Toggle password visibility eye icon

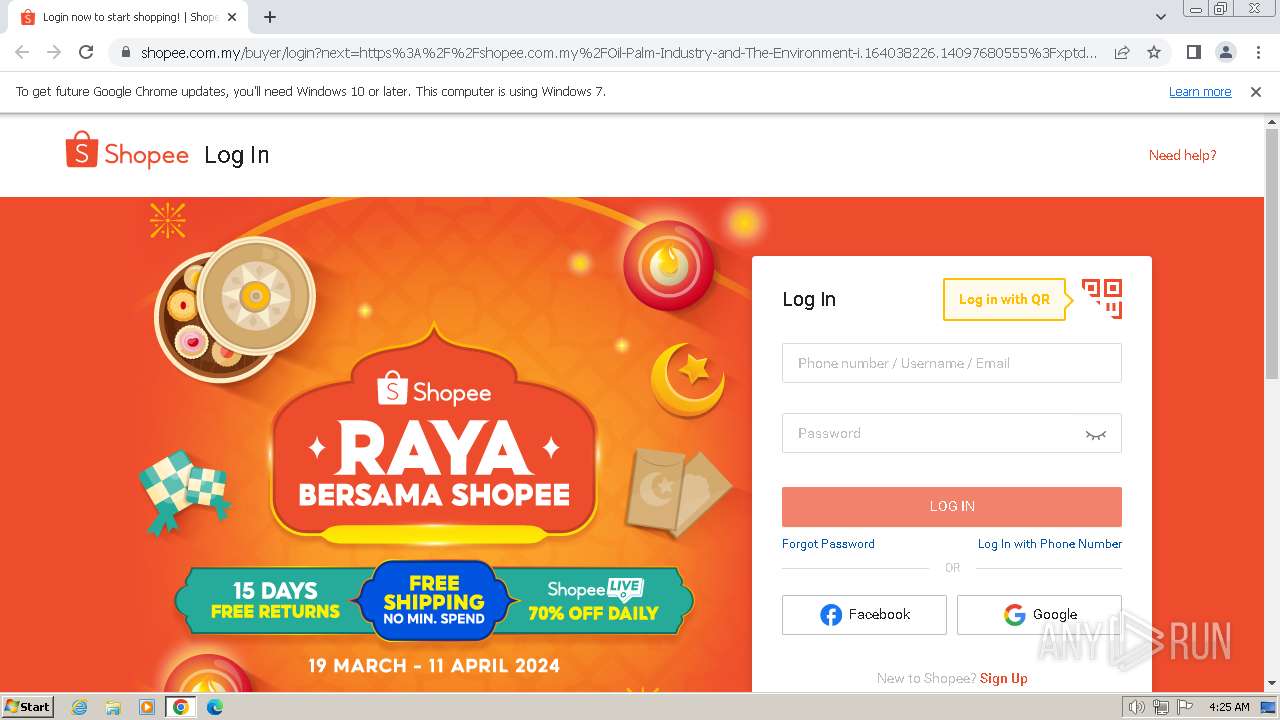1096,434
